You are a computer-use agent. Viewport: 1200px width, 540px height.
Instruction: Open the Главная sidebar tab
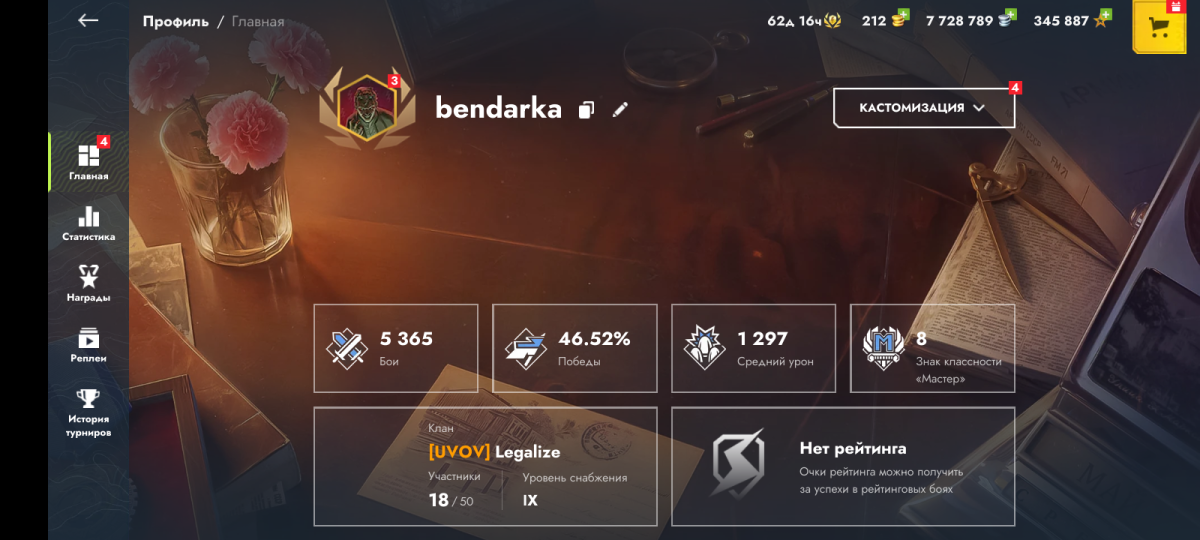click(89, 162)
